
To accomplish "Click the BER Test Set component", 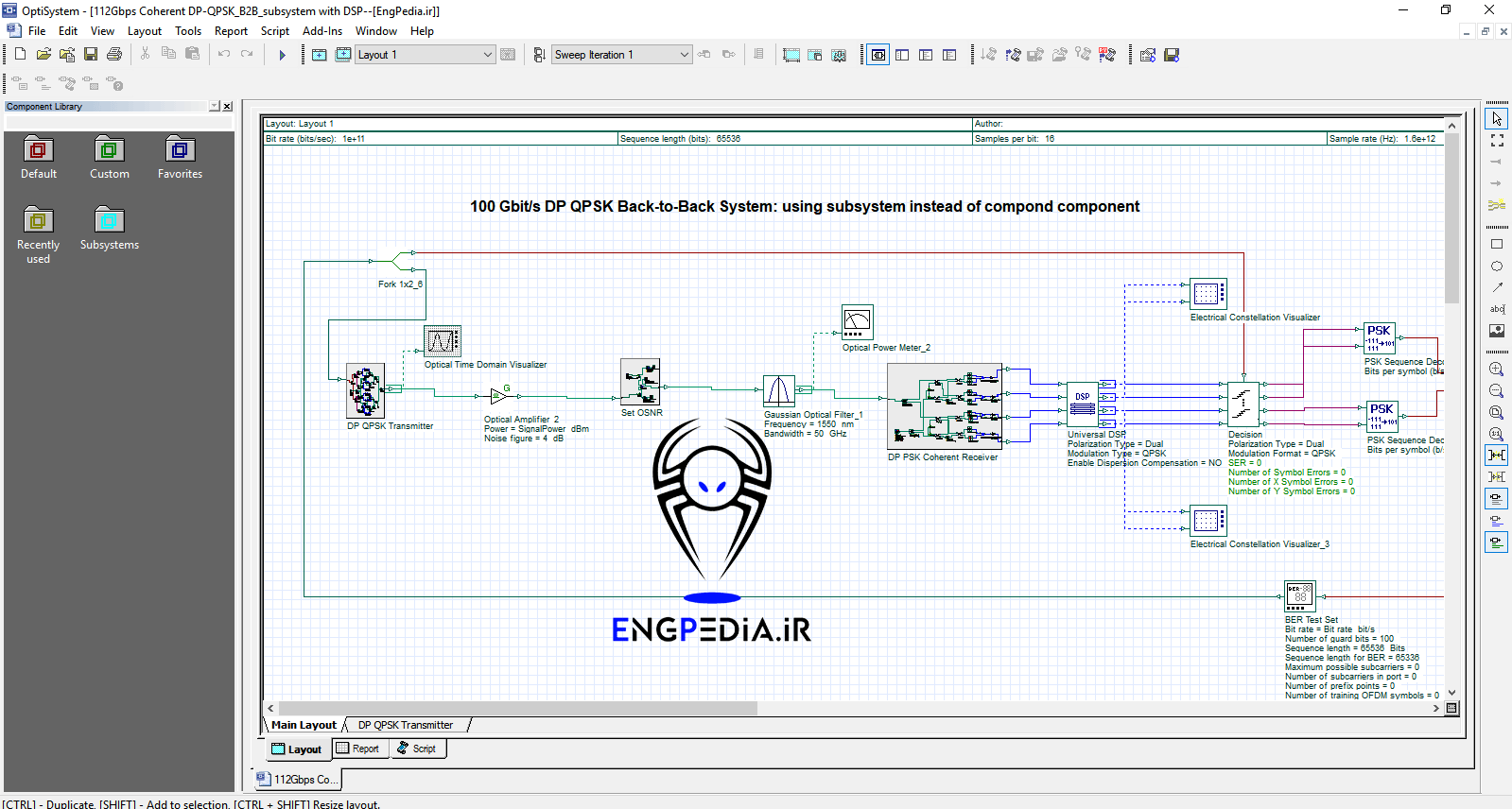I will [x=1300, y=596].
